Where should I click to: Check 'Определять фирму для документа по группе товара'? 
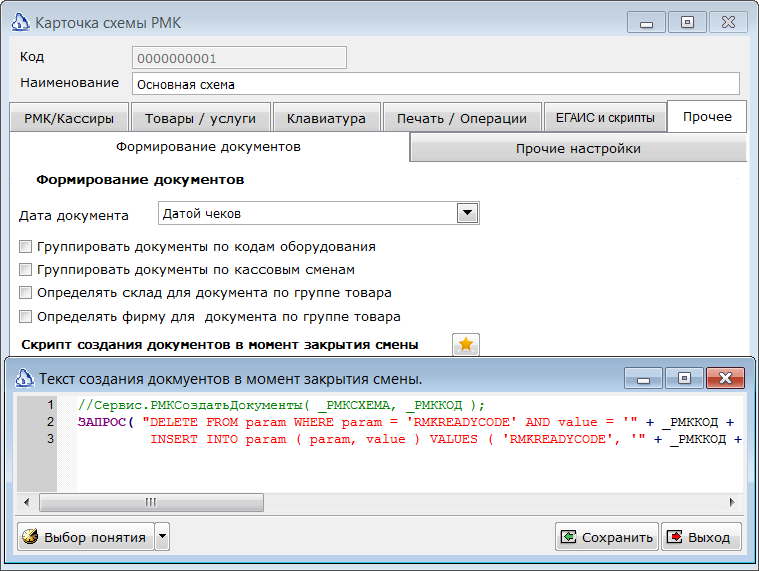(25, 316)
